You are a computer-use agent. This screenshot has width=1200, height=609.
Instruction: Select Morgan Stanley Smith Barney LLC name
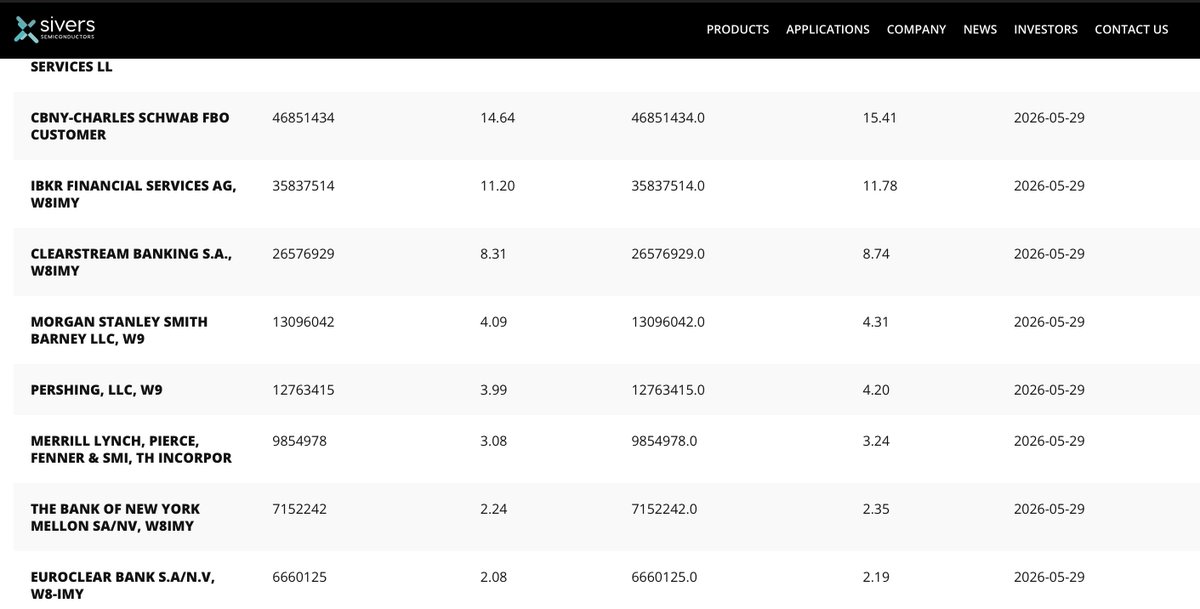coord(120,330)
